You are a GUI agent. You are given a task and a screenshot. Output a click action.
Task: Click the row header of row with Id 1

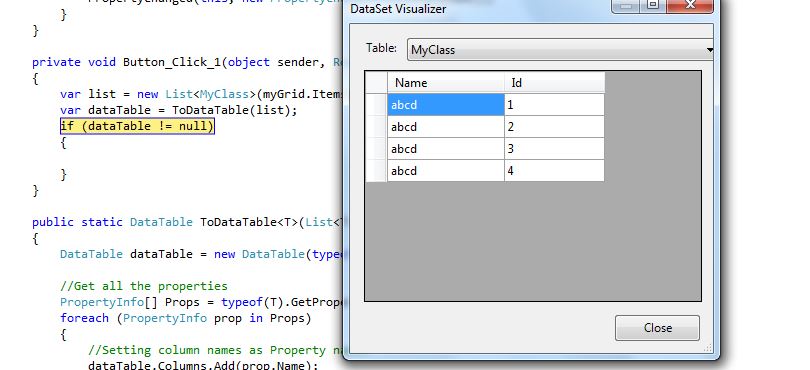pos(376,105)
